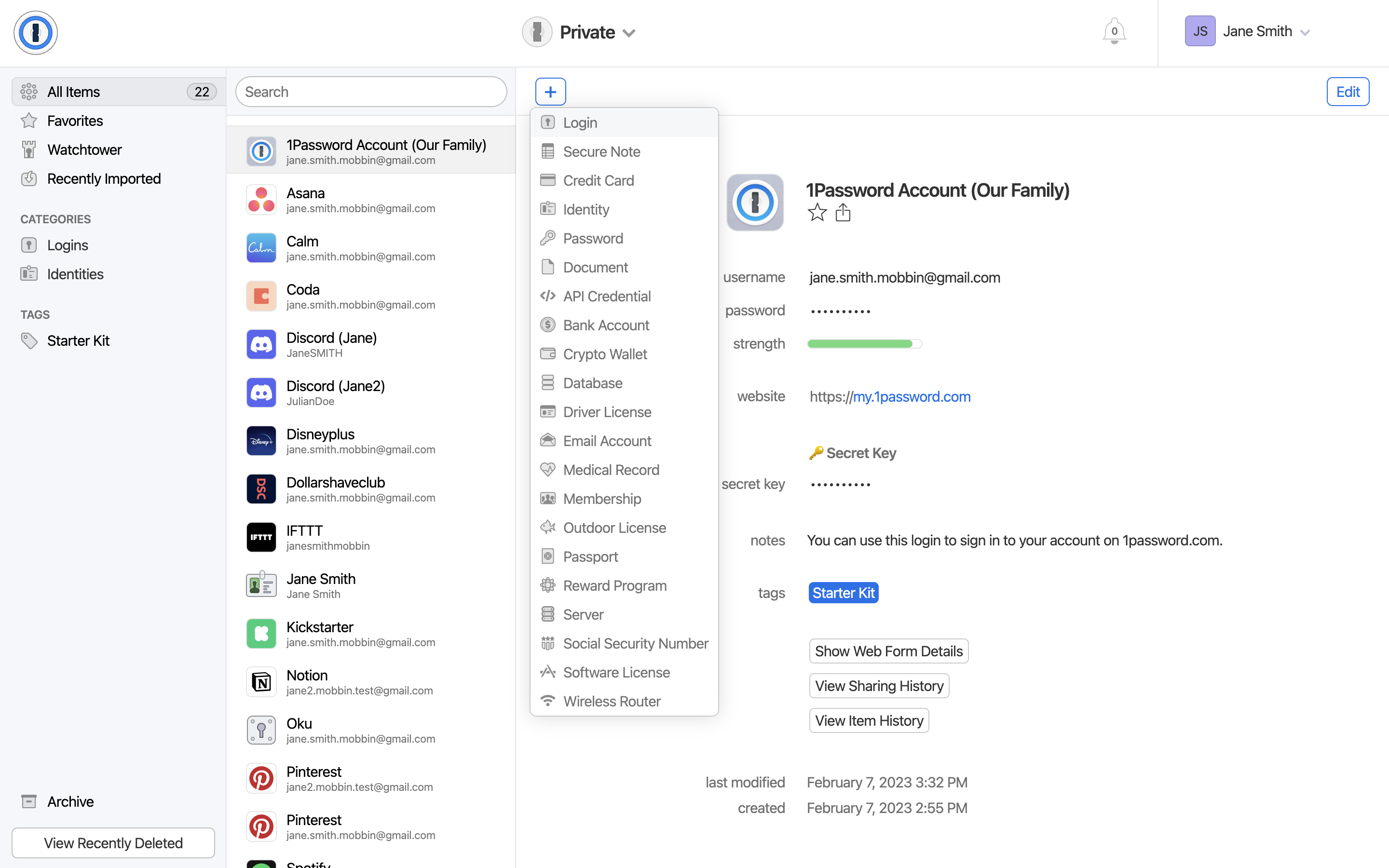Click the plus button to add a new item
Screen dimensions: 1389x868
(550, 92)
